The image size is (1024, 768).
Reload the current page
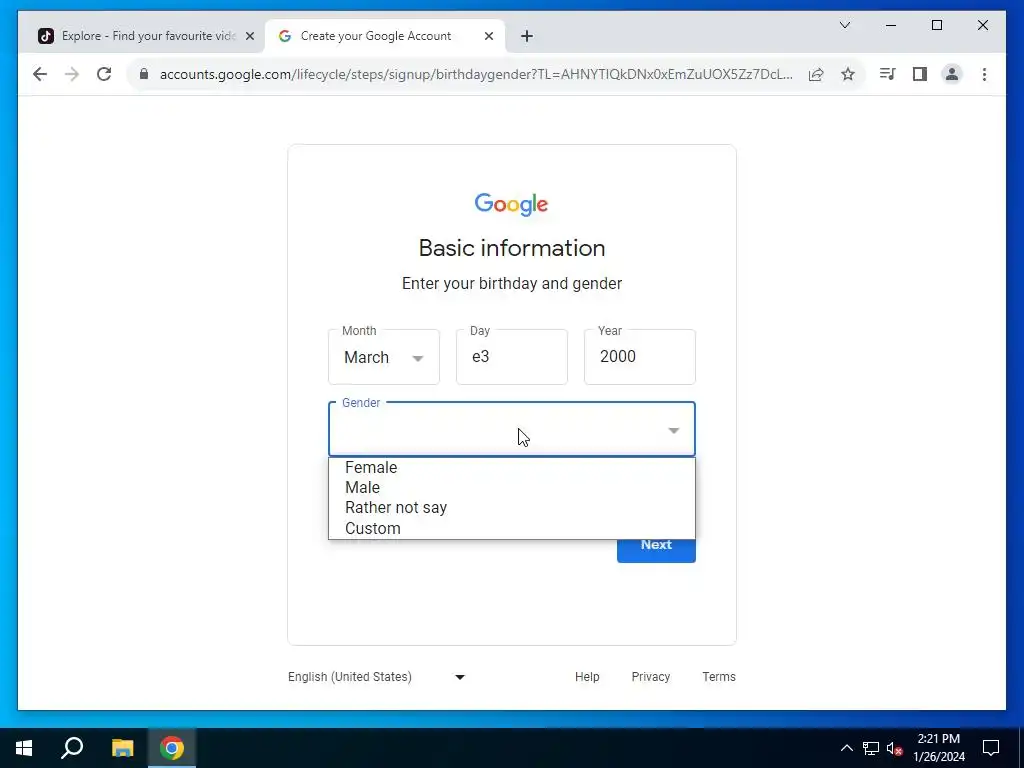104,74
